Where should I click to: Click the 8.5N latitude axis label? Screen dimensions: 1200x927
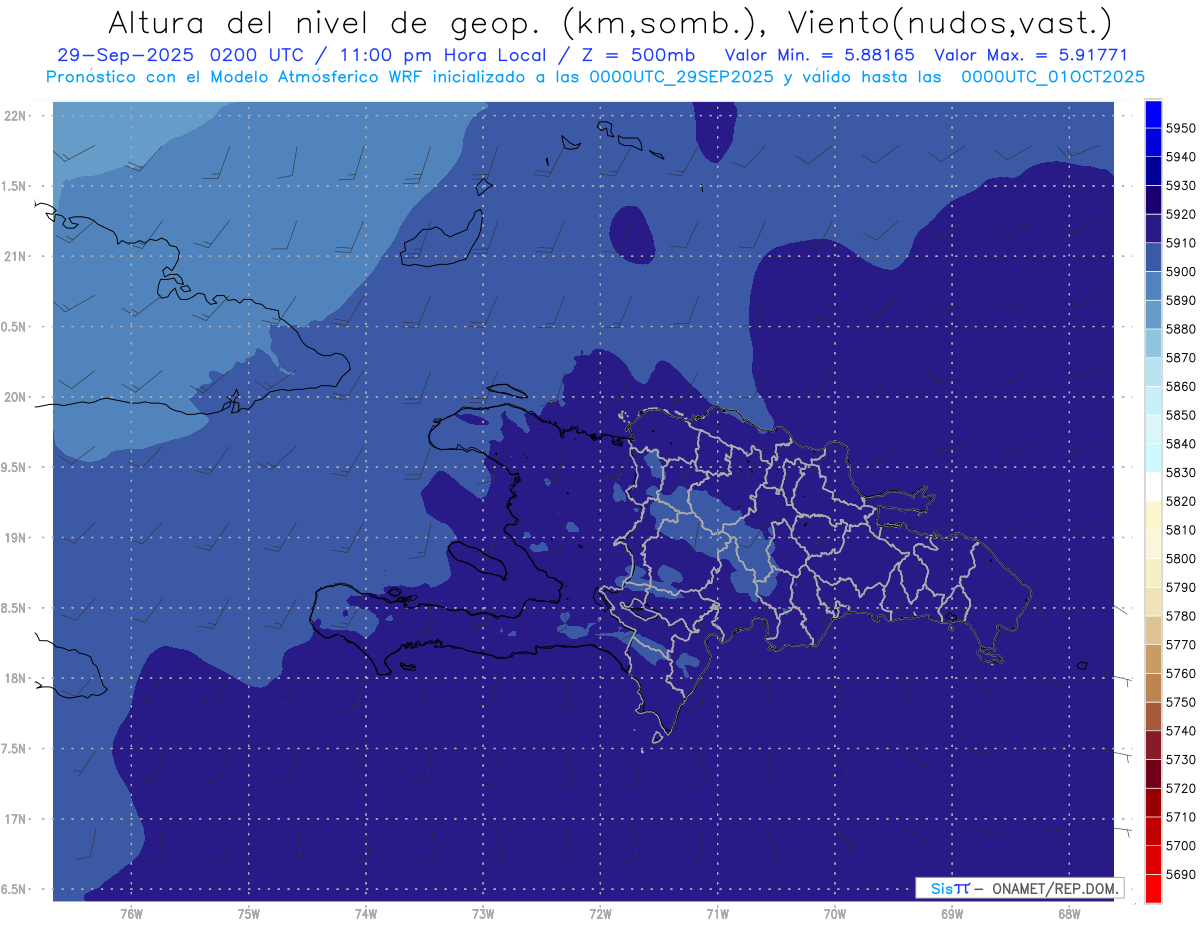14,608
